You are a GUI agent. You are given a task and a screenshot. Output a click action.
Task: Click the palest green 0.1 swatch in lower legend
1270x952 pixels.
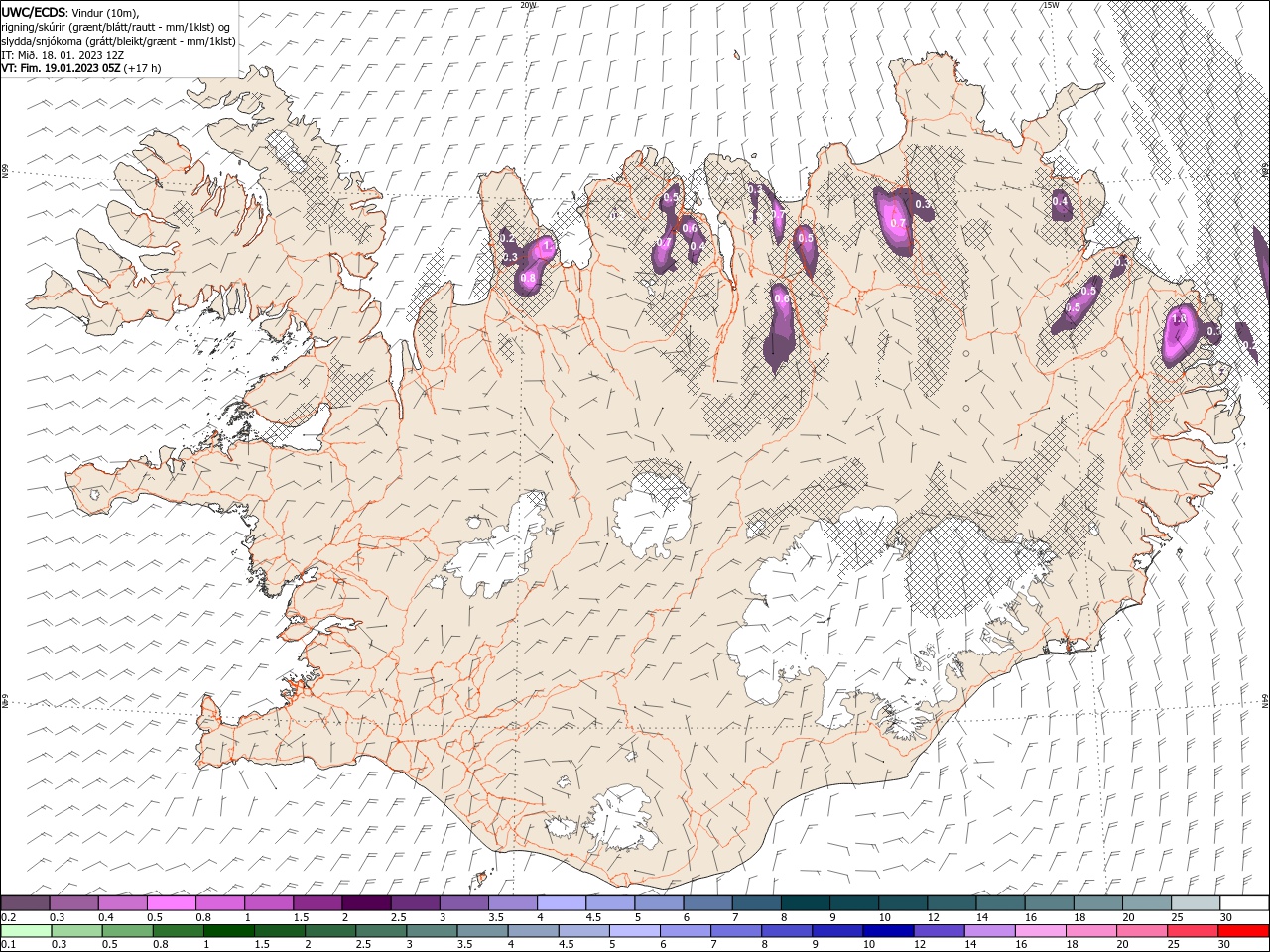pyautogui.click(x=26, y=931)
